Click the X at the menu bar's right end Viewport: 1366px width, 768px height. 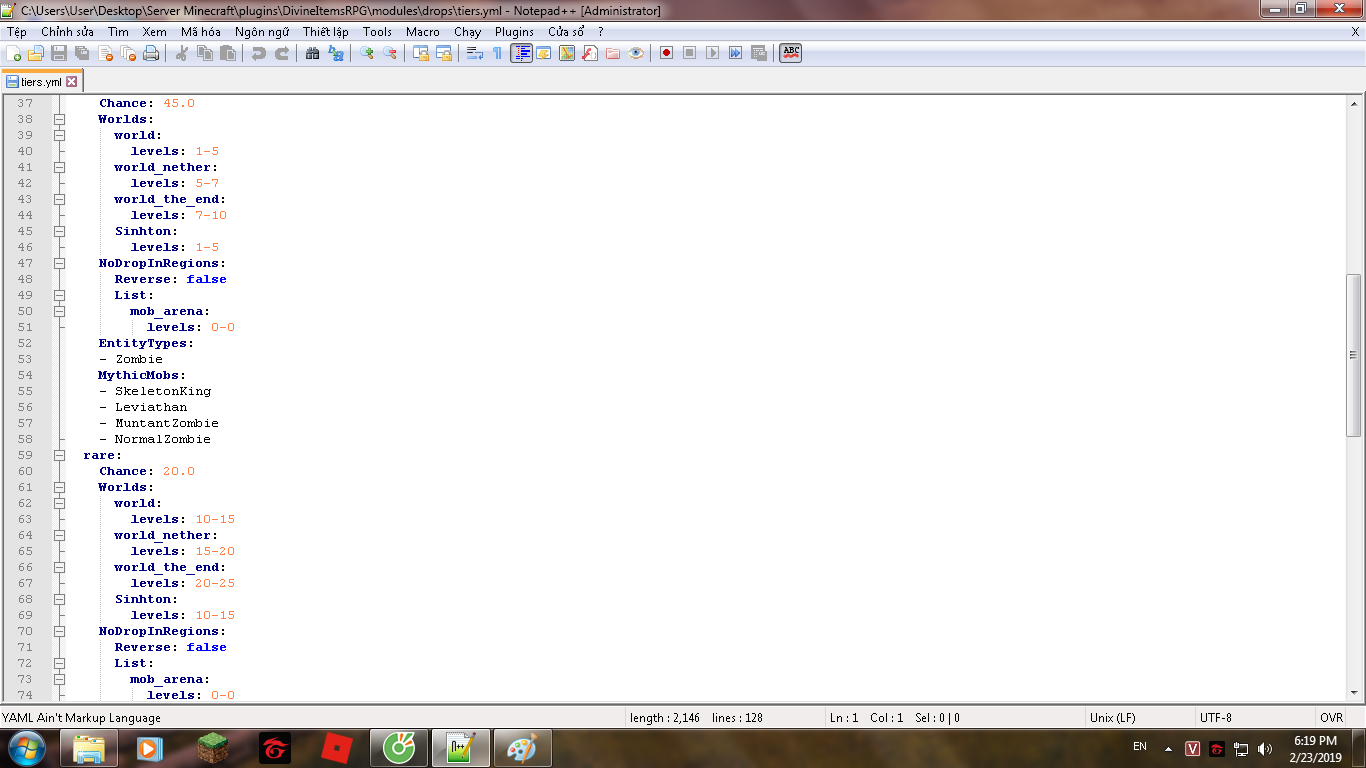pyautogui.click(x=1355, y=32)
